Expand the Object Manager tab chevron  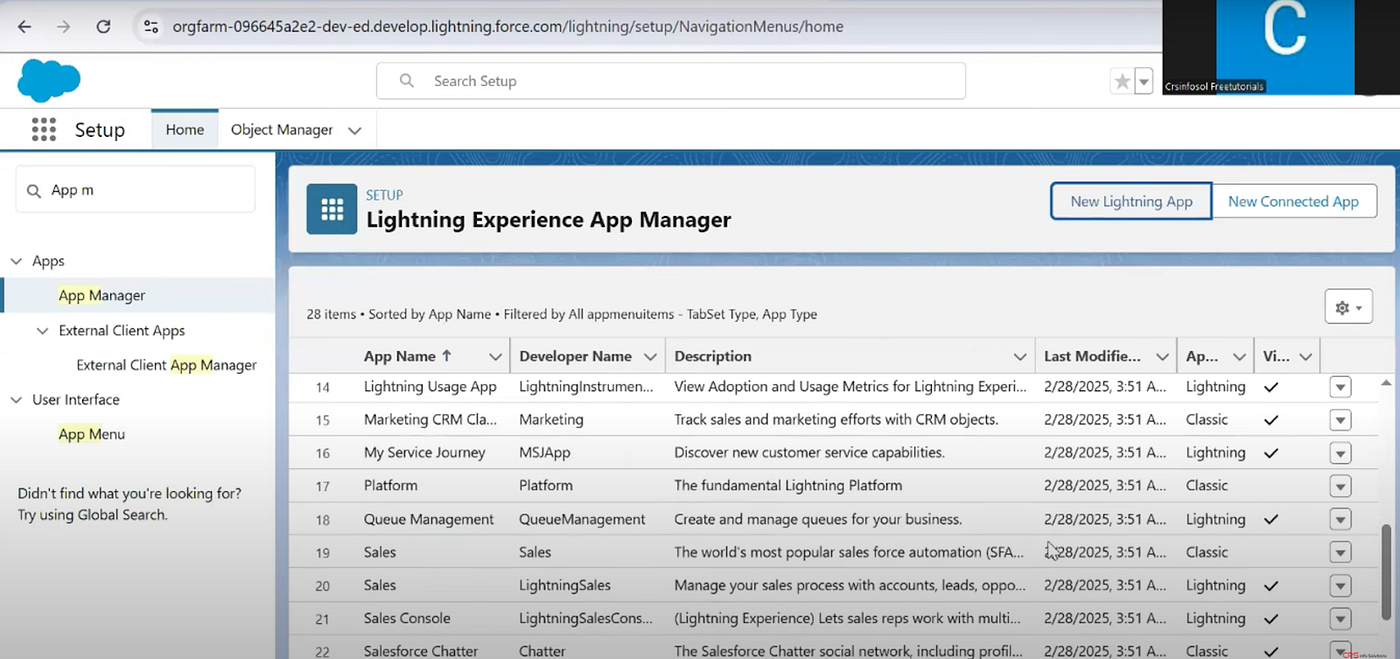[354, 130]
